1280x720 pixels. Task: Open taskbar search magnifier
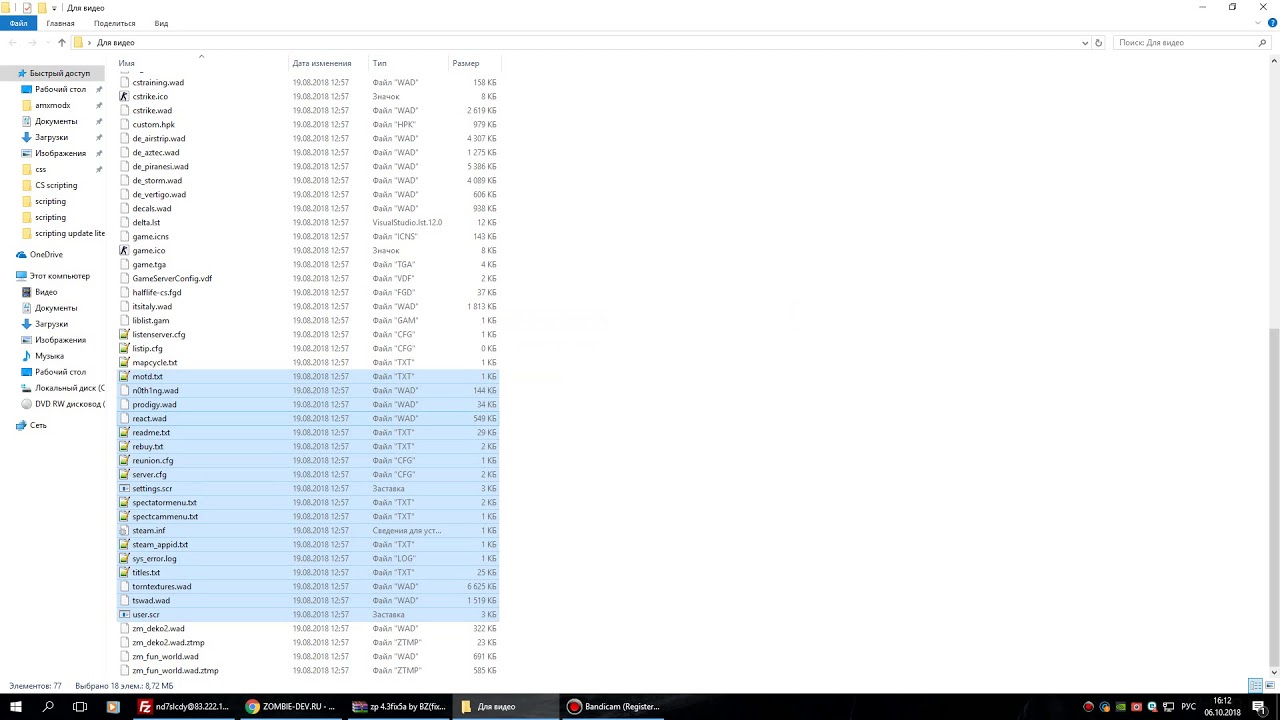(48, 707)
